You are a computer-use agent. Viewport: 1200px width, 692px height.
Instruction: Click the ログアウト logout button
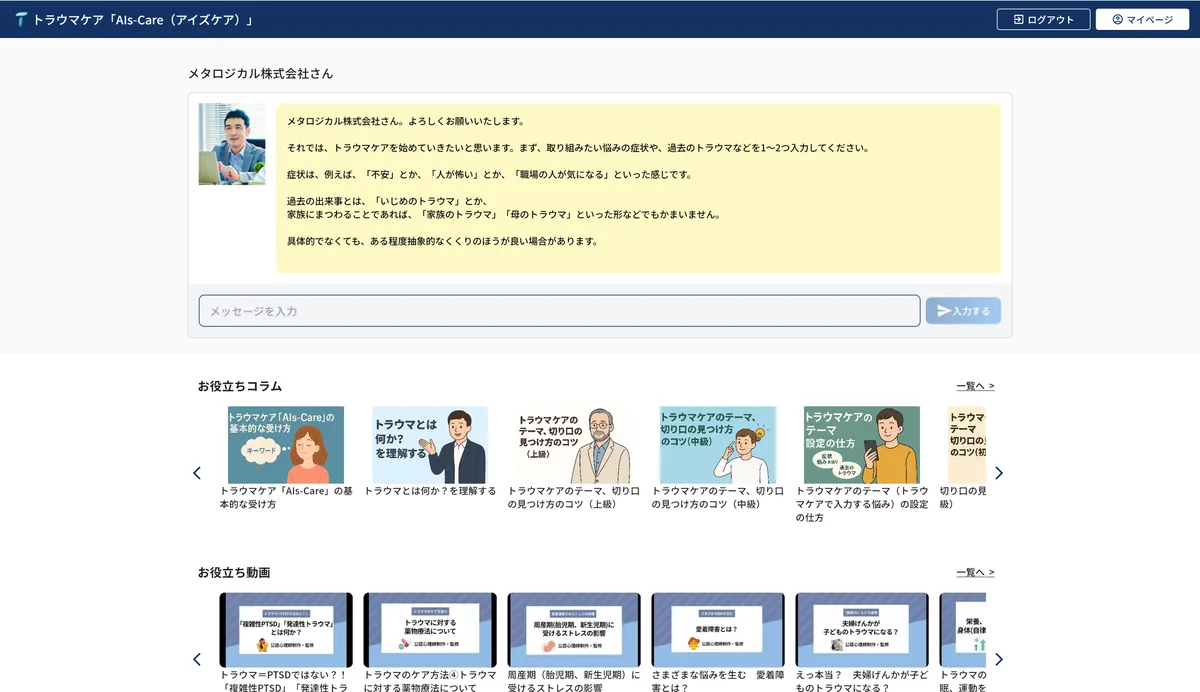[x=1043, y=19]
